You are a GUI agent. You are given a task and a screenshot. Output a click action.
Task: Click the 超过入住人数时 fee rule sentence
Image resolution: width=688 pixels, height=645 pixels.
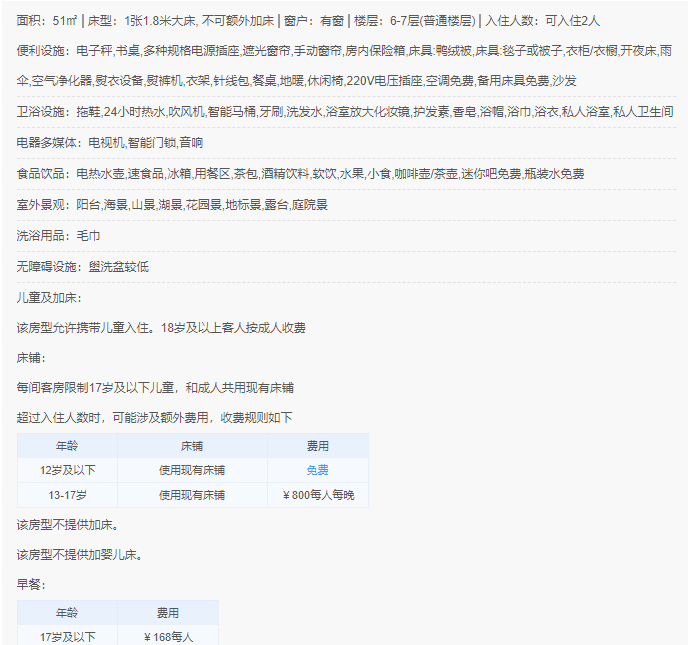tap(154, 418)
